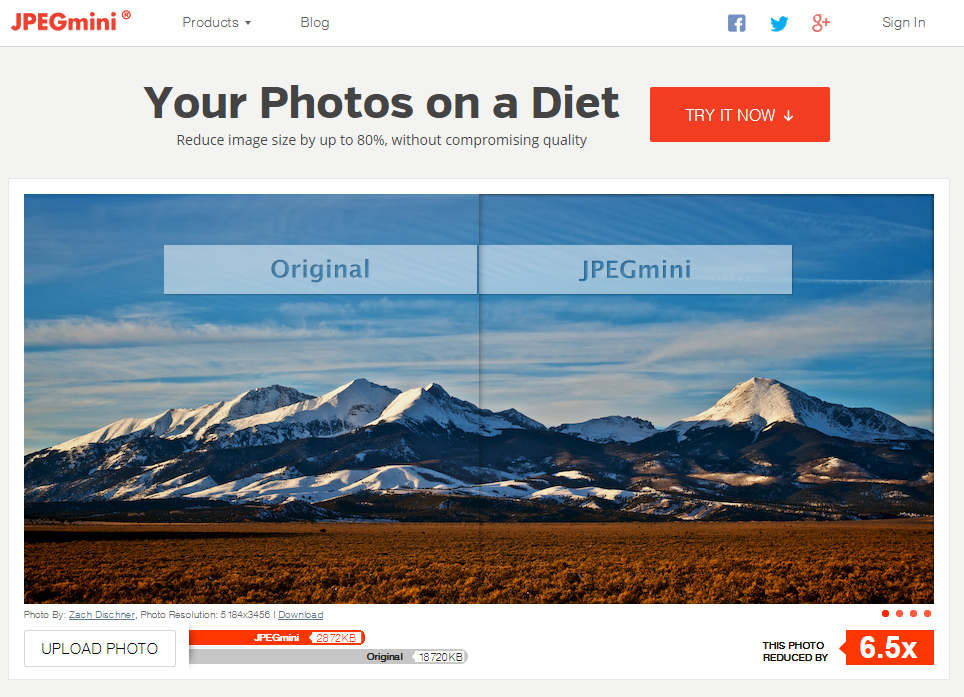This screenshot has width=964, height=697.
Task: Click the Original label overlay
Action: [x=320, y=269]
